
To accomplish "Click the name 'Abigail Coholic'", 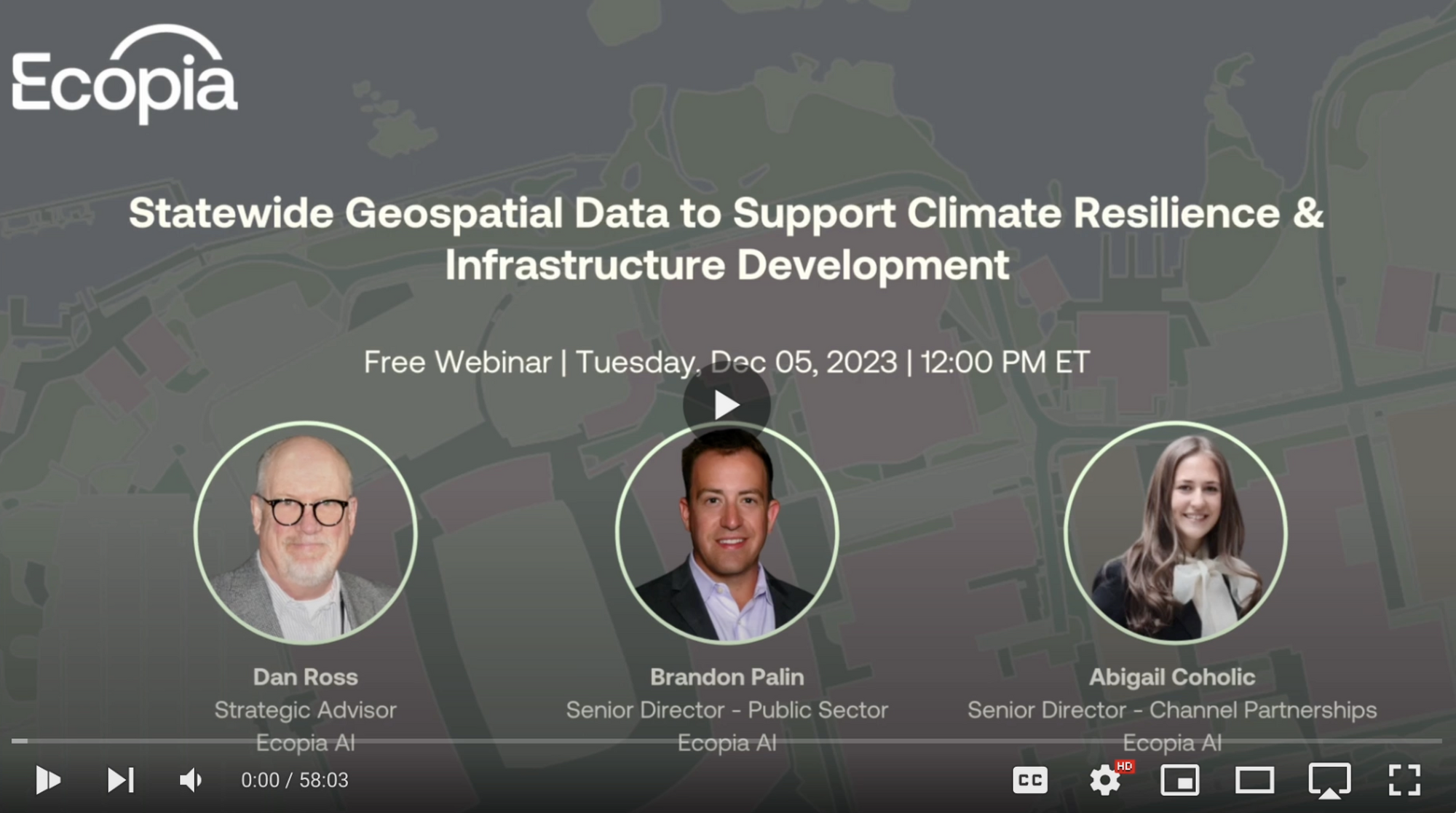I will (1172, 677).
